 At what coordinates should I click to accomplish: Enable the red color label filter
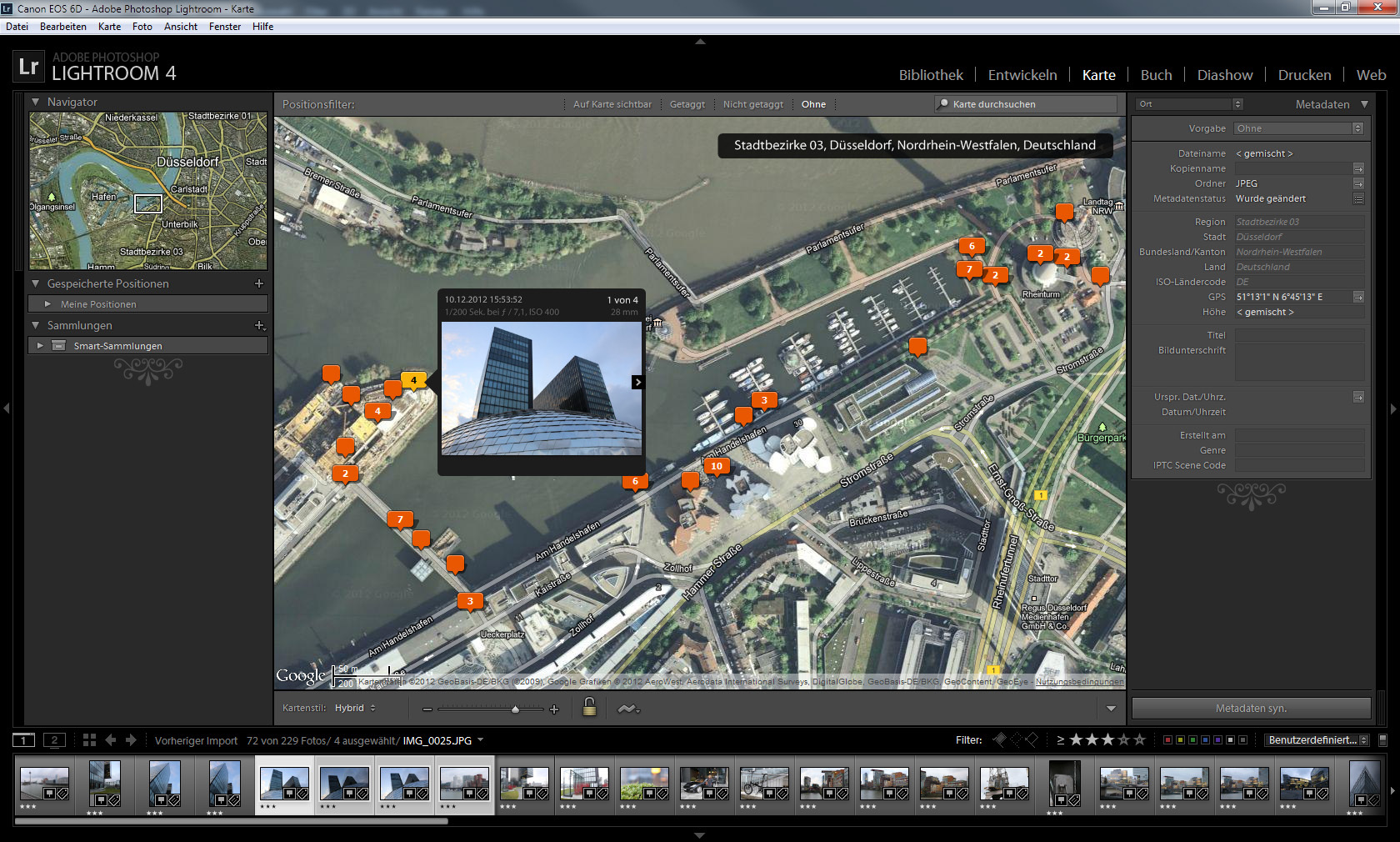click(x=1167, y=740)
